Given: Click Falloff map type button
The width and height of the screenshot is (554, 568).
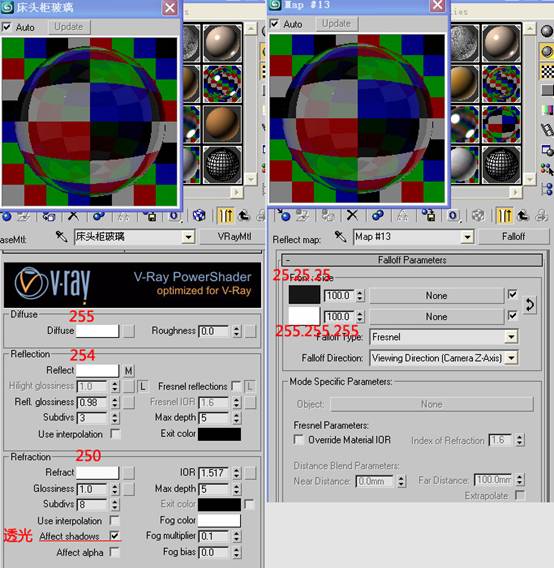Looking at the screenshot, I should pos(513,237).
